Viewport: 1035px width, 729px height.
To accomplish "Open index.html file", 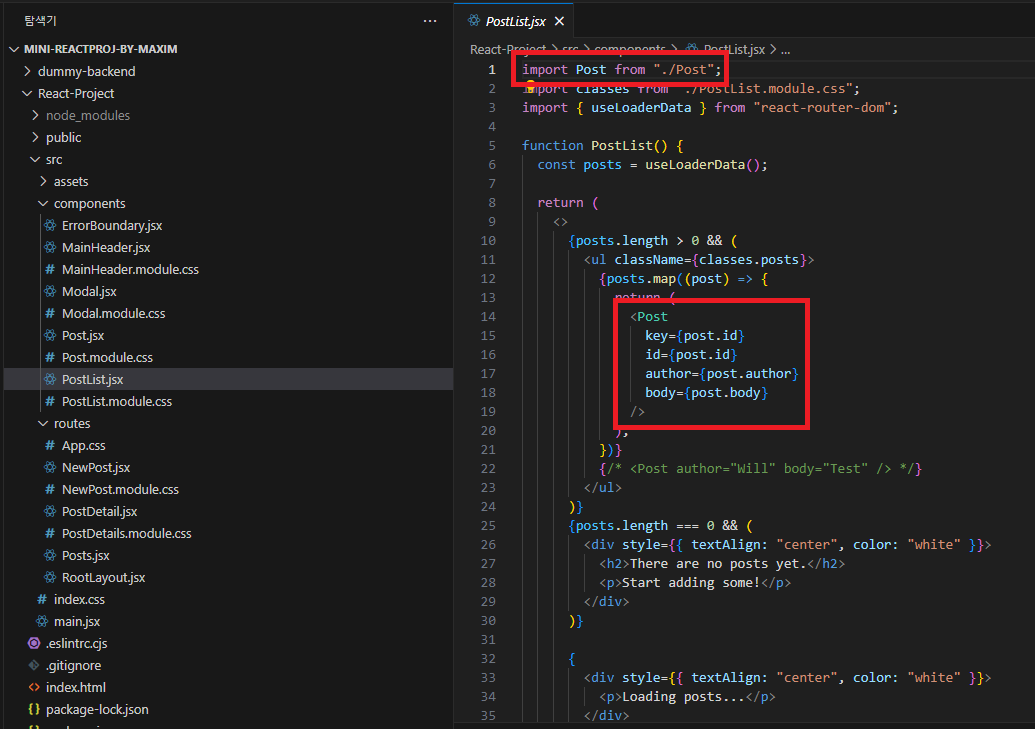I will pos(76,687).
